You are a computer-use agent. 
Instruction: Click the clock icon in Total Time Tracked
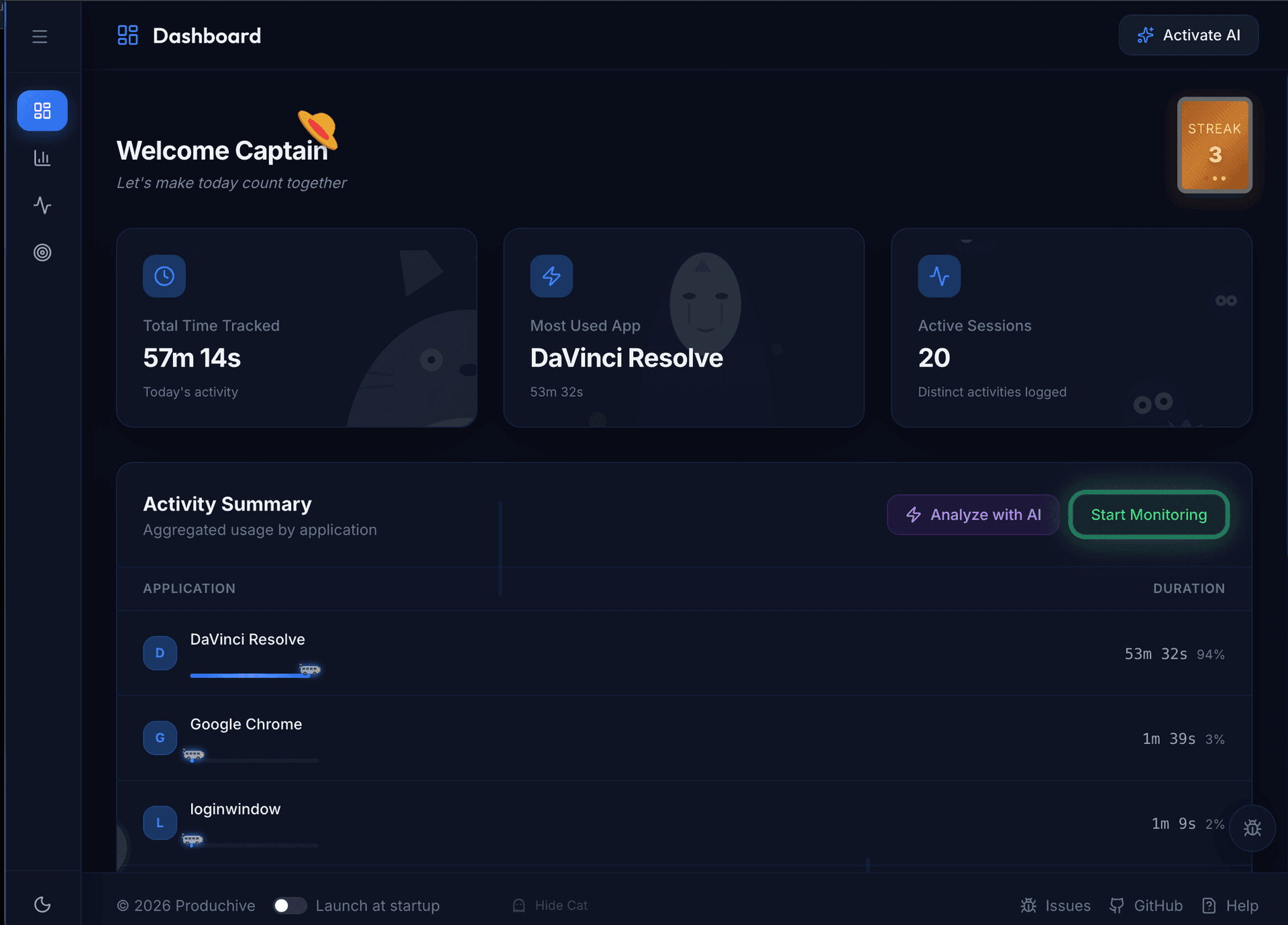pos(164,276)
